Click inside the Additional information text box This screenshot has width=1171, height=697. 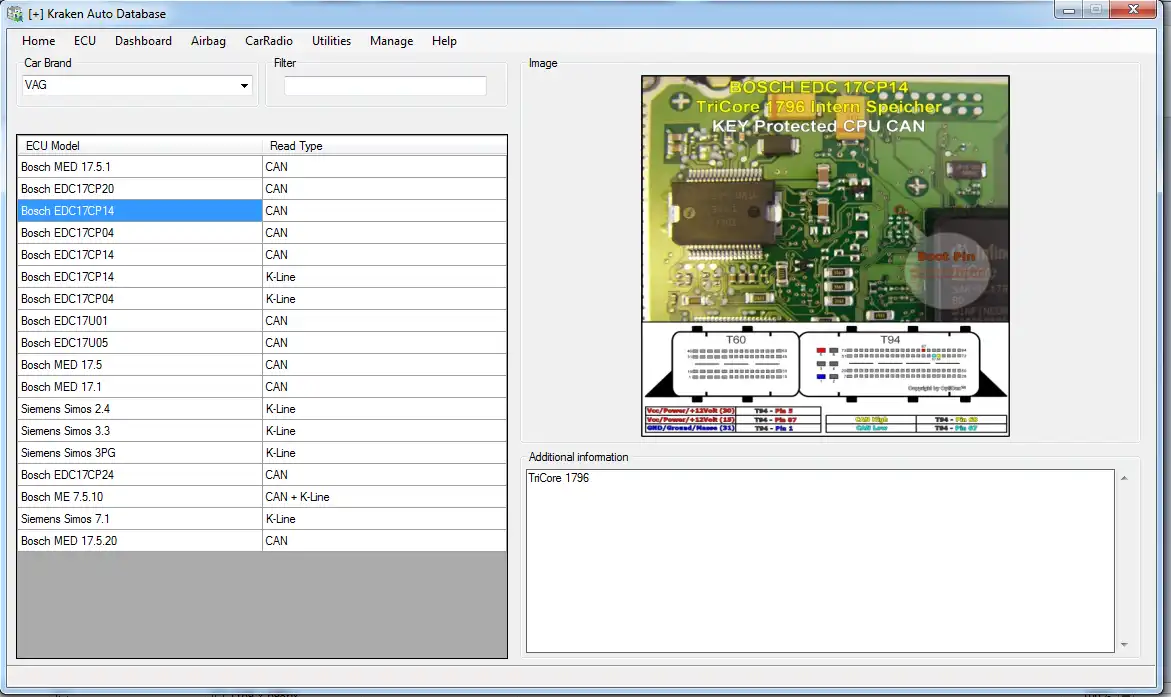coord(820,560)
